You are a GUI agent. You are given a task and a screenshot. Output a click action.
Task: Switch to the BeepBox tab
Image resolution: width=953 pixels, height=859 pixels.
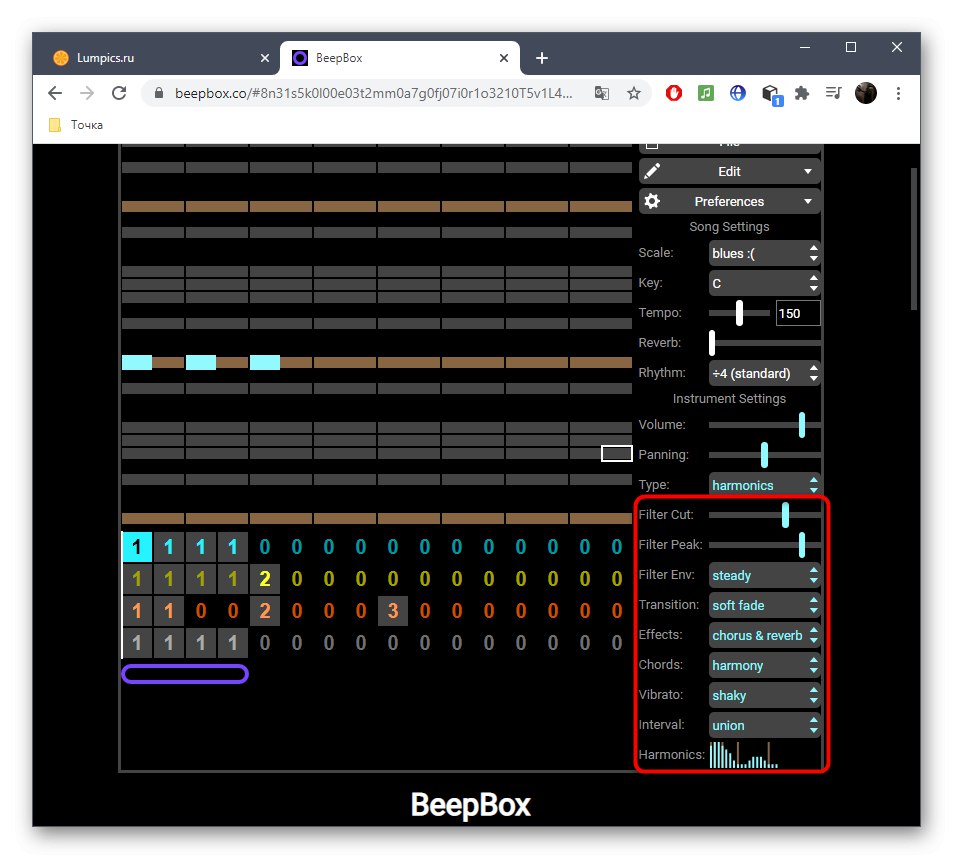click(x=400, y=58)
